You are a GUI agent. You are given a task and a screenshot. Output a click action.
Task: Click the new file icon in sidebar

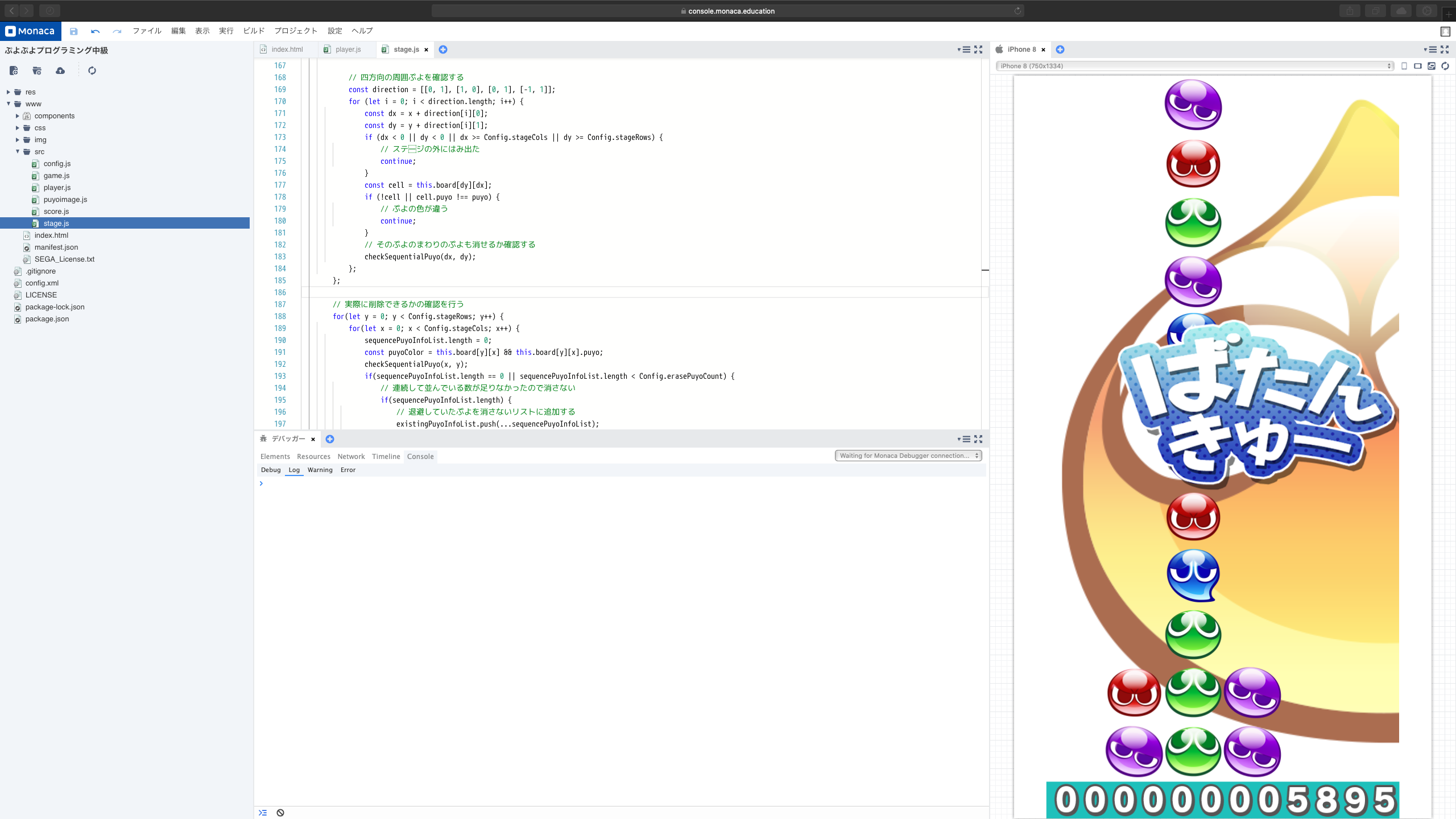point(14,71)
